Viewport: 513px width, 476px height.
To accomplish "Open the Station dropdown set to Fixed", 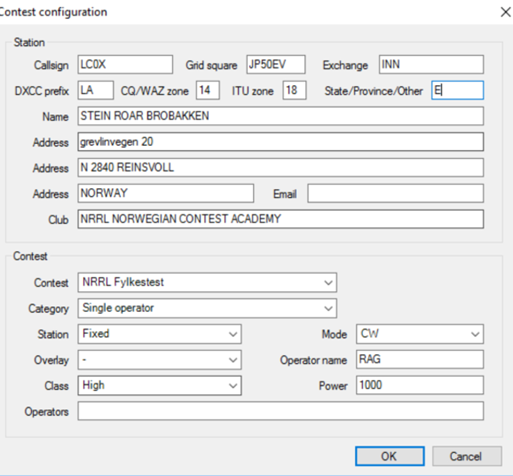I will [x=159, y=334].
